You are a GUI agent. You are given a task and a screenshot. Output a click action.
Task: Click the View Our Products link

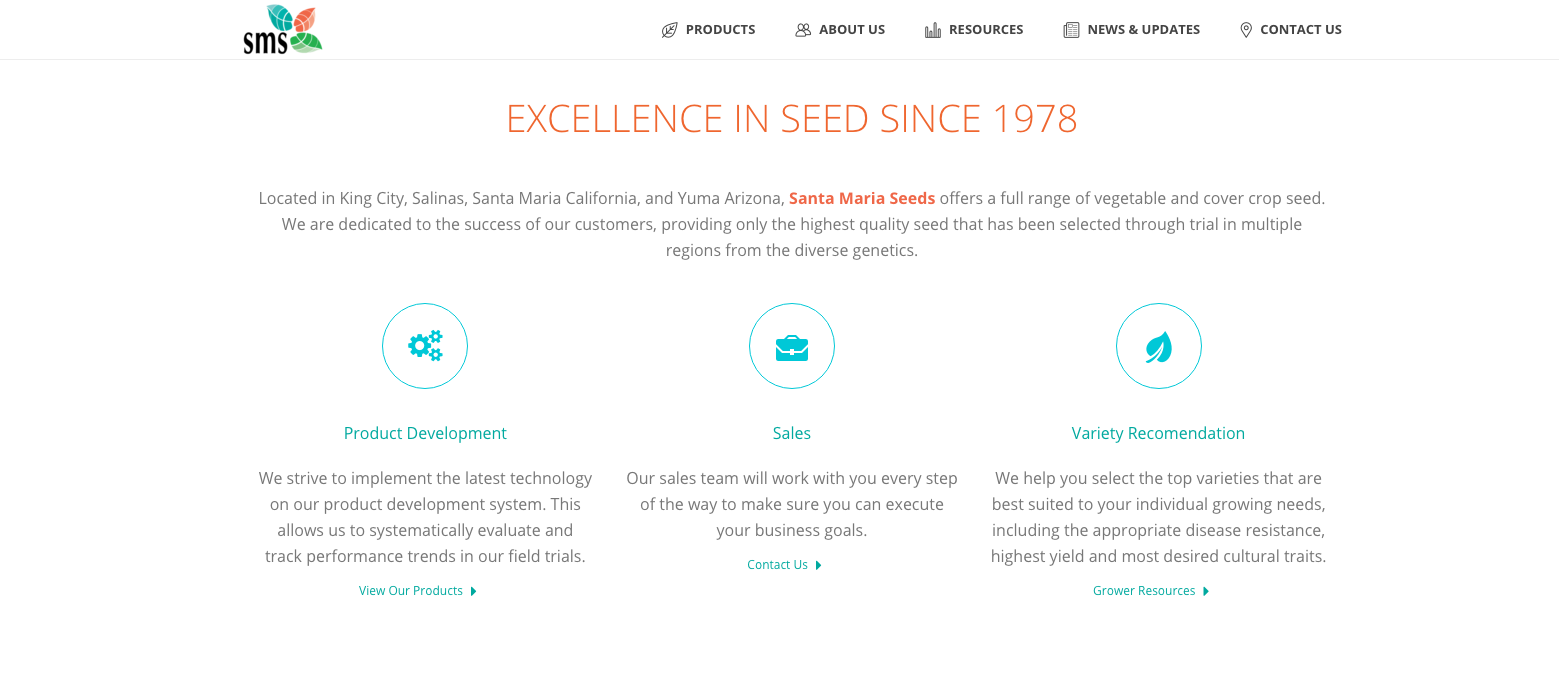(410, 590)
